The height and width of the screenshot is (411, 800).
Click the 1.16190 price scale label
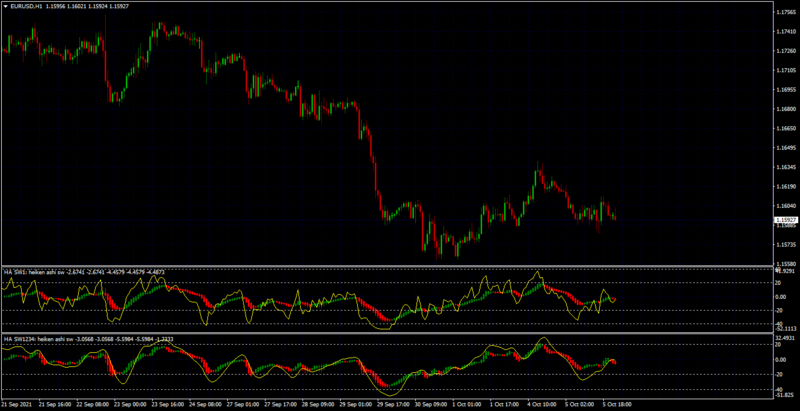point(786,187)
